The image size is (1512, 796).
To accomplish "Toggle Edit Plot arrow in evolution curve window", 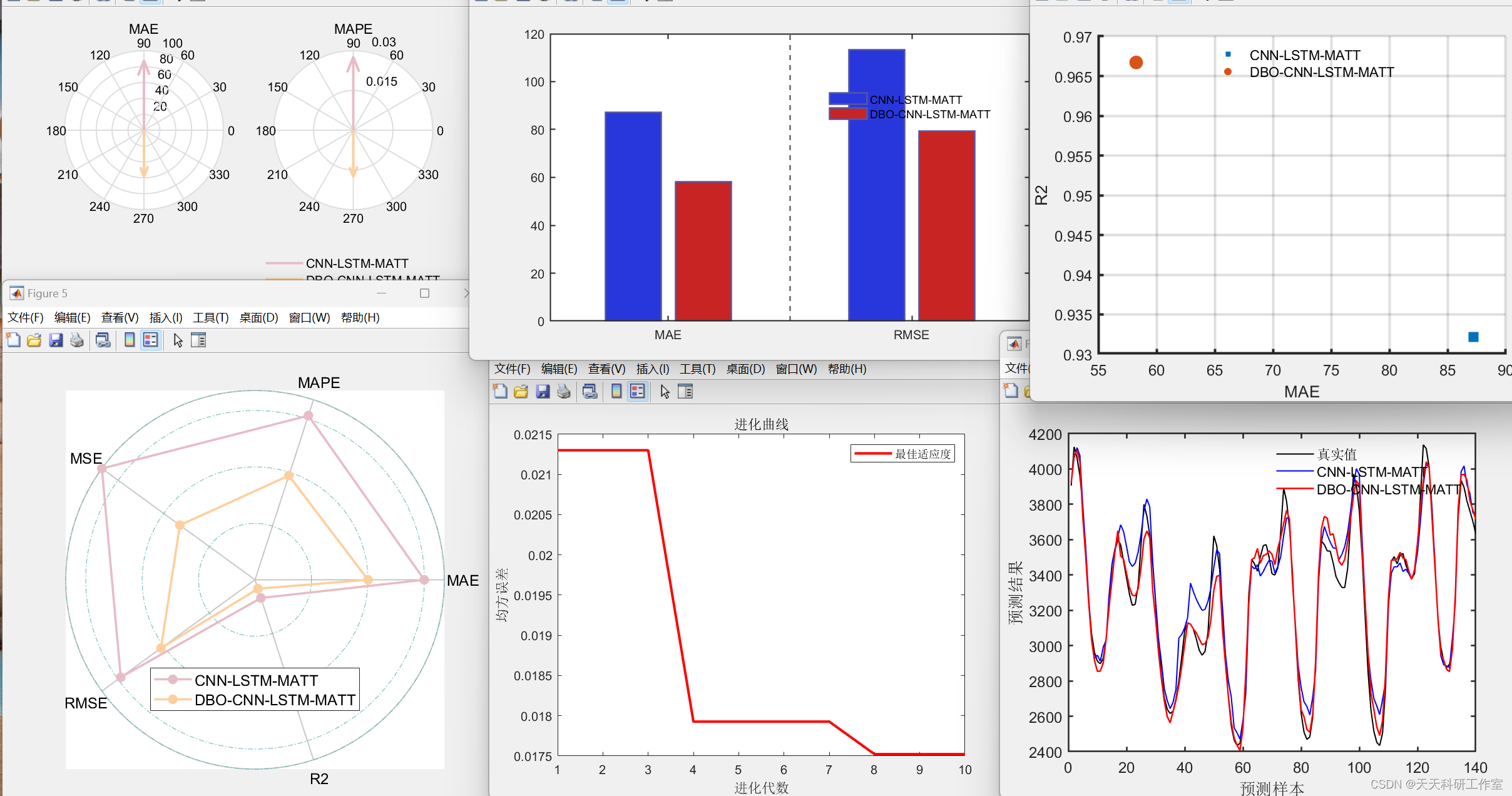I will 665,391.
